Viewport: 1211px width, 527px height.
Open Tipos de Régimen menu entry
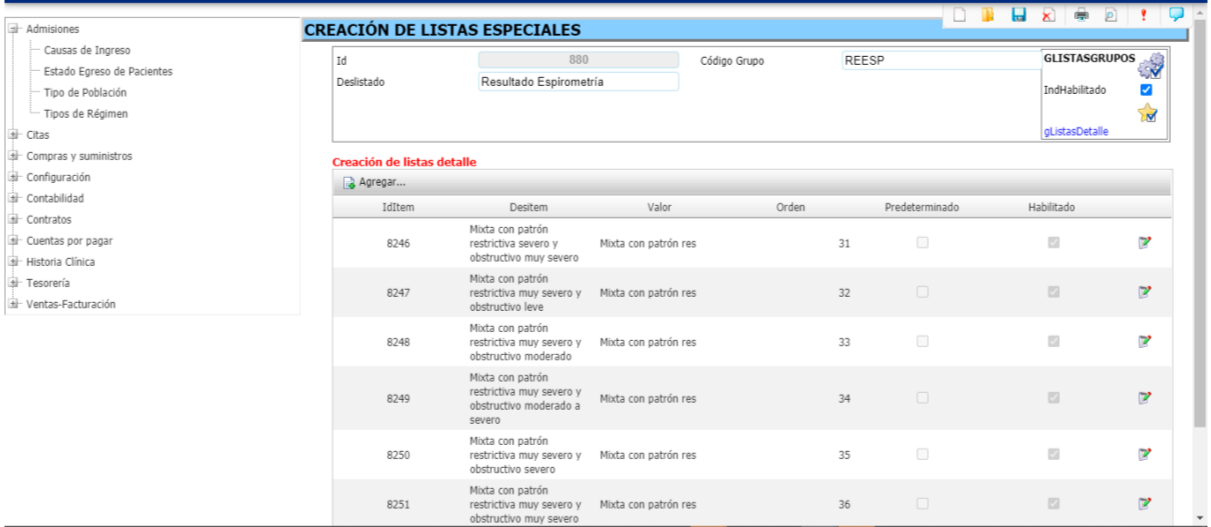[86, 114]
